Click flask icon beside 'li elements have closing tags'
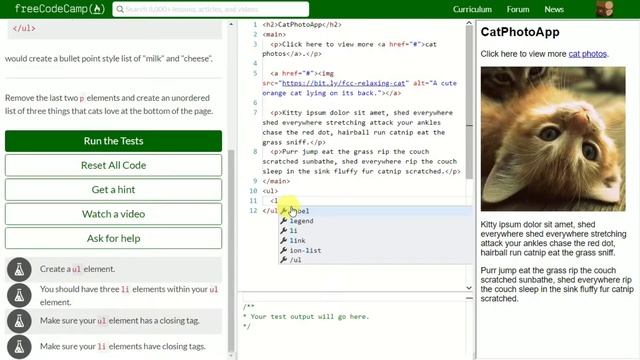 (19, 347)
